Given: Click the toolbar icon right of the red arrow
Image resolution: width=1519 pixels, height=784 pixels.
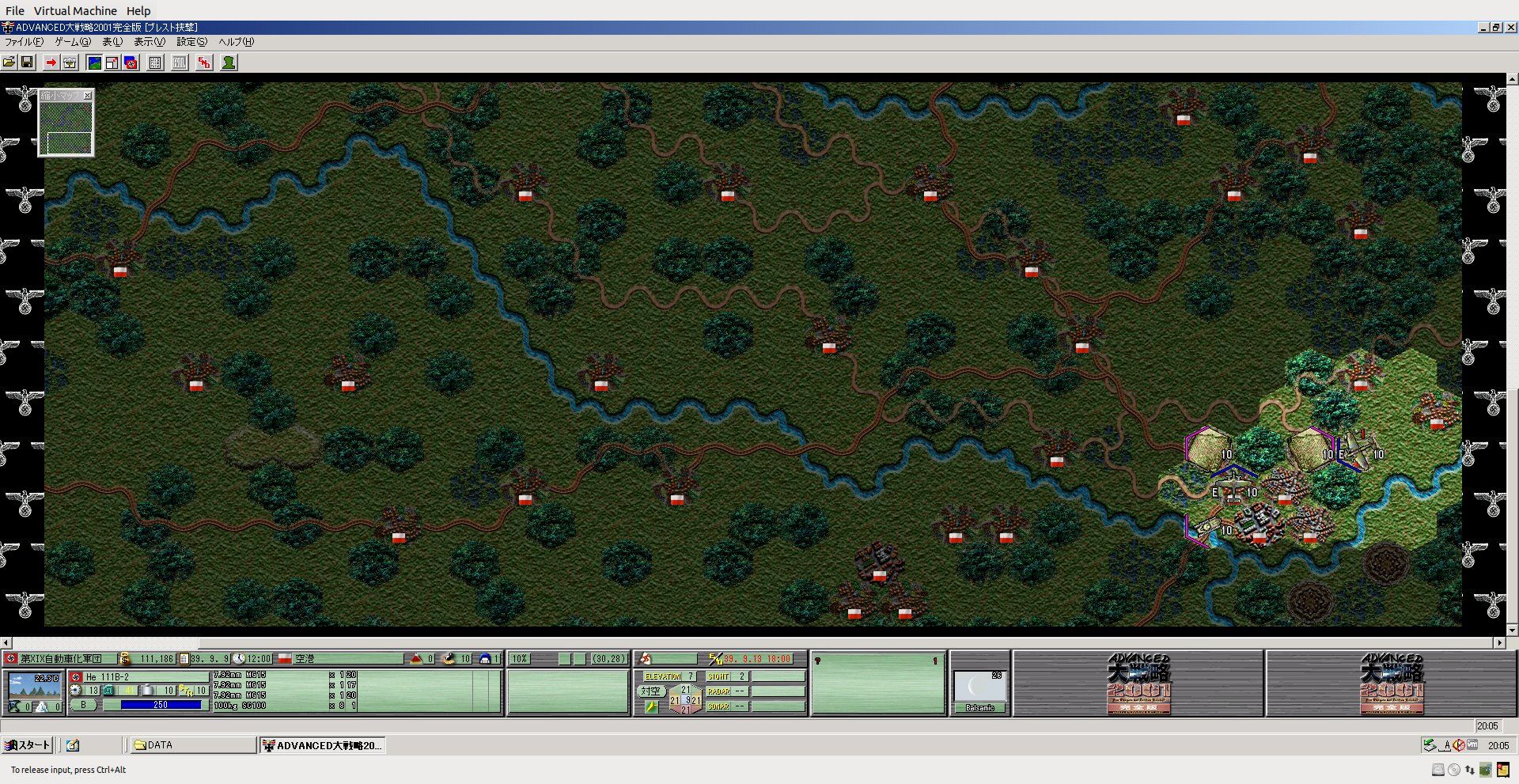Looking at the screenshot, I should pyautogui.click(x=70, y=62).
